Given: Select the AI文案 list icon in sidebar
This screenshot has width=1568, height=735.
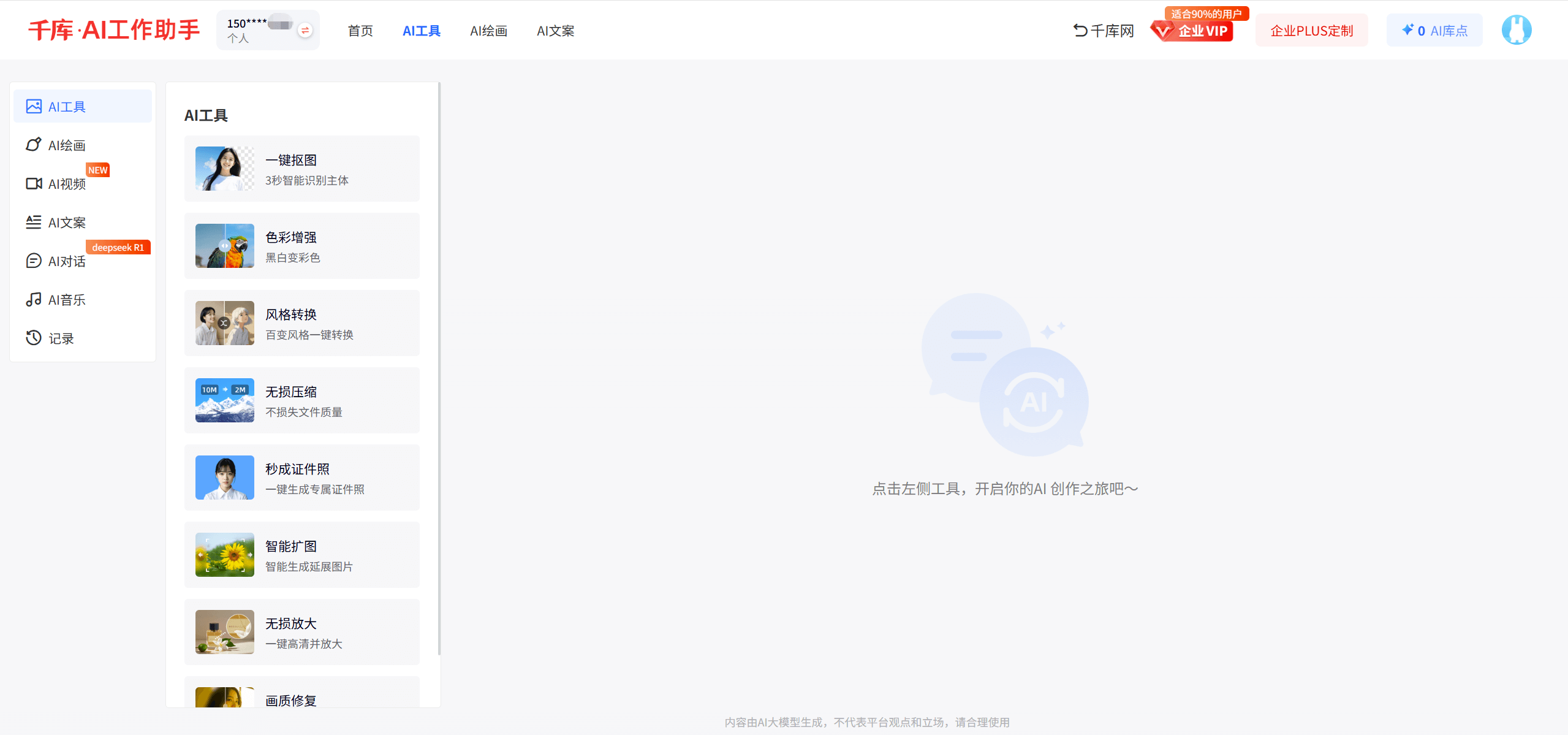Looking at the screenshot, I should point(34,222).
